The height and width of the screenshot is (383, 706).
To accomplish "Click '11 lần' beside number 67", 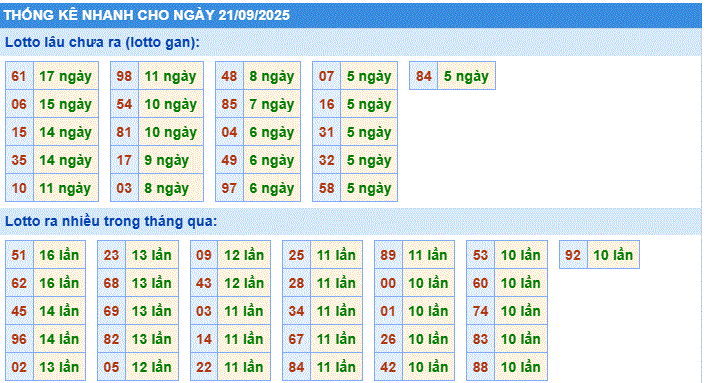I will coord(336,338).
